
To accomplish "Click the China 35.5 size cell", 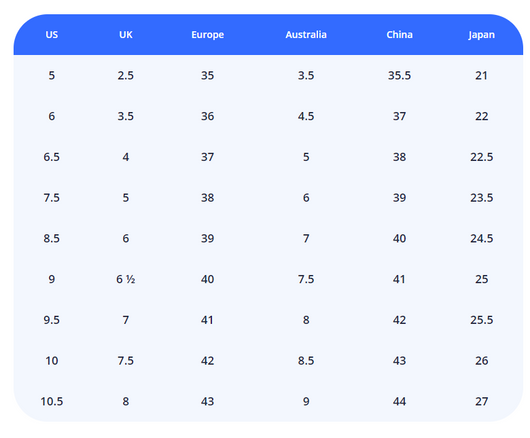I will click(x=400, y=75).
